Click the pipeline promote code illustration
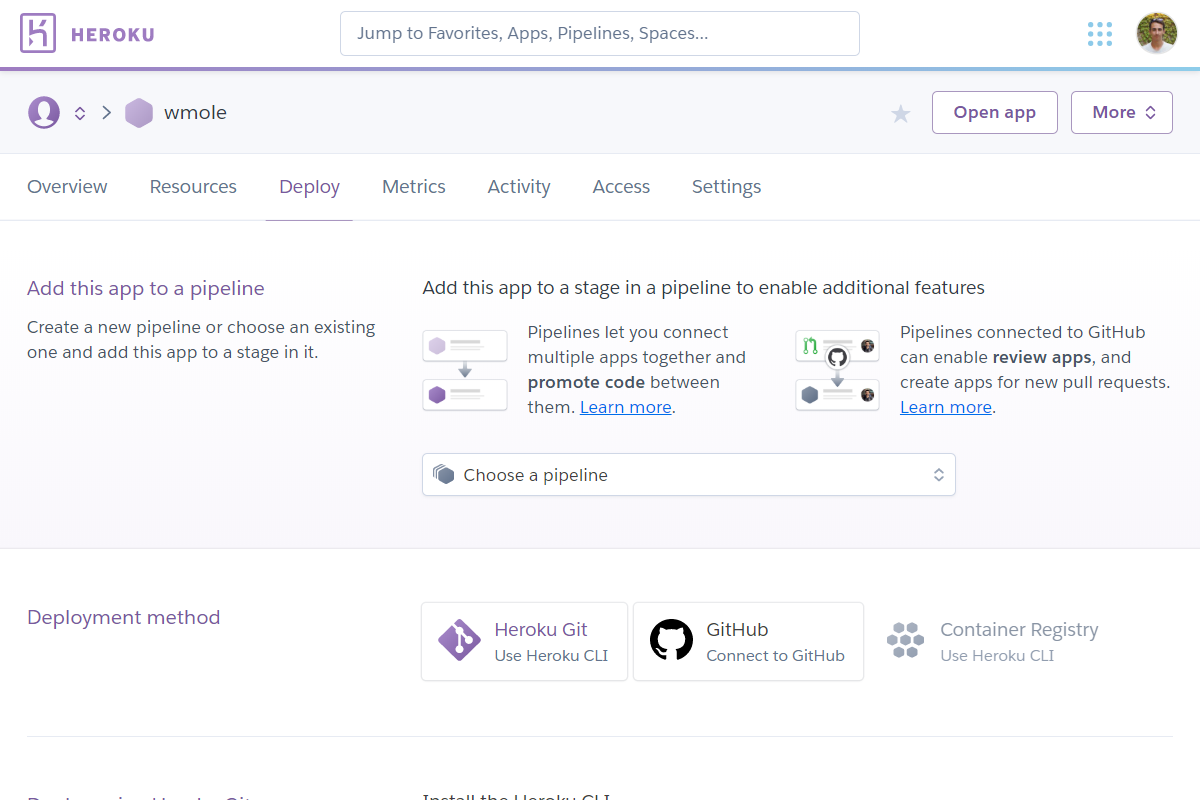 click(465, 370)
